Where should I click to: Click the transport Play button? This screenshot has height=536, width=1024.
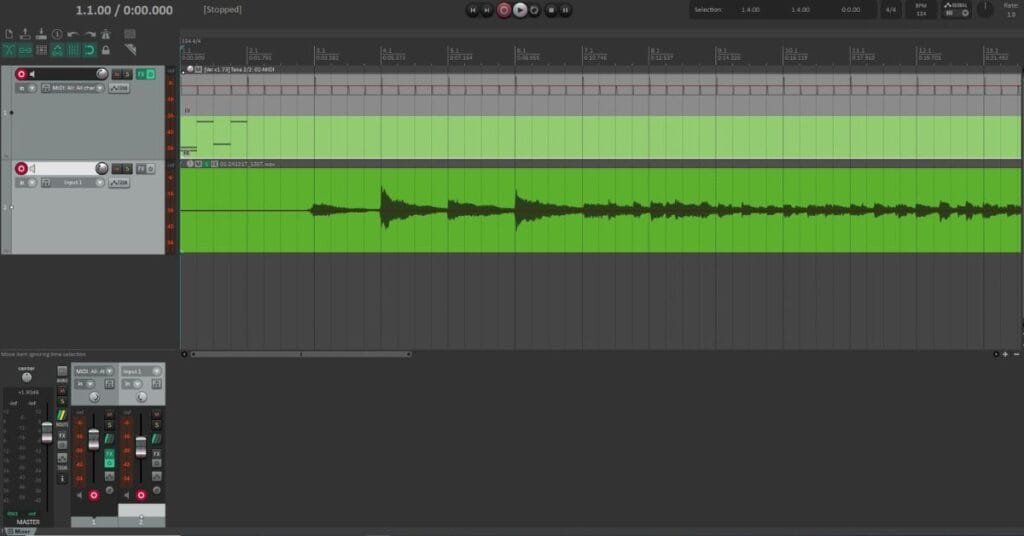click(x=520, y=10)
